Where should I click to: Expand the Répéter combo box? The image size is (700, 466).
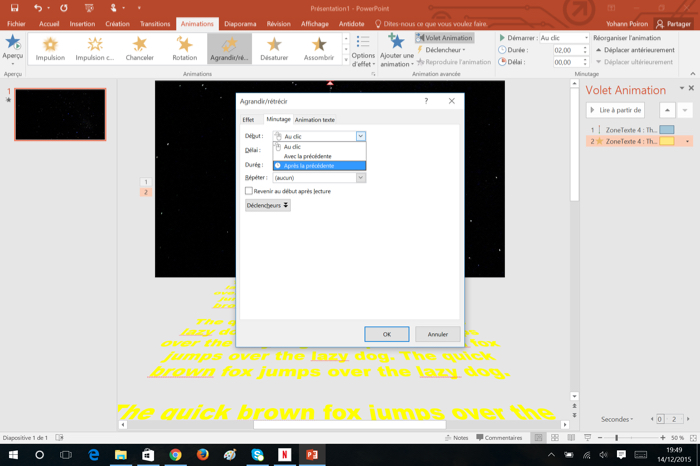pyautogui.click(x=360, y=178)
